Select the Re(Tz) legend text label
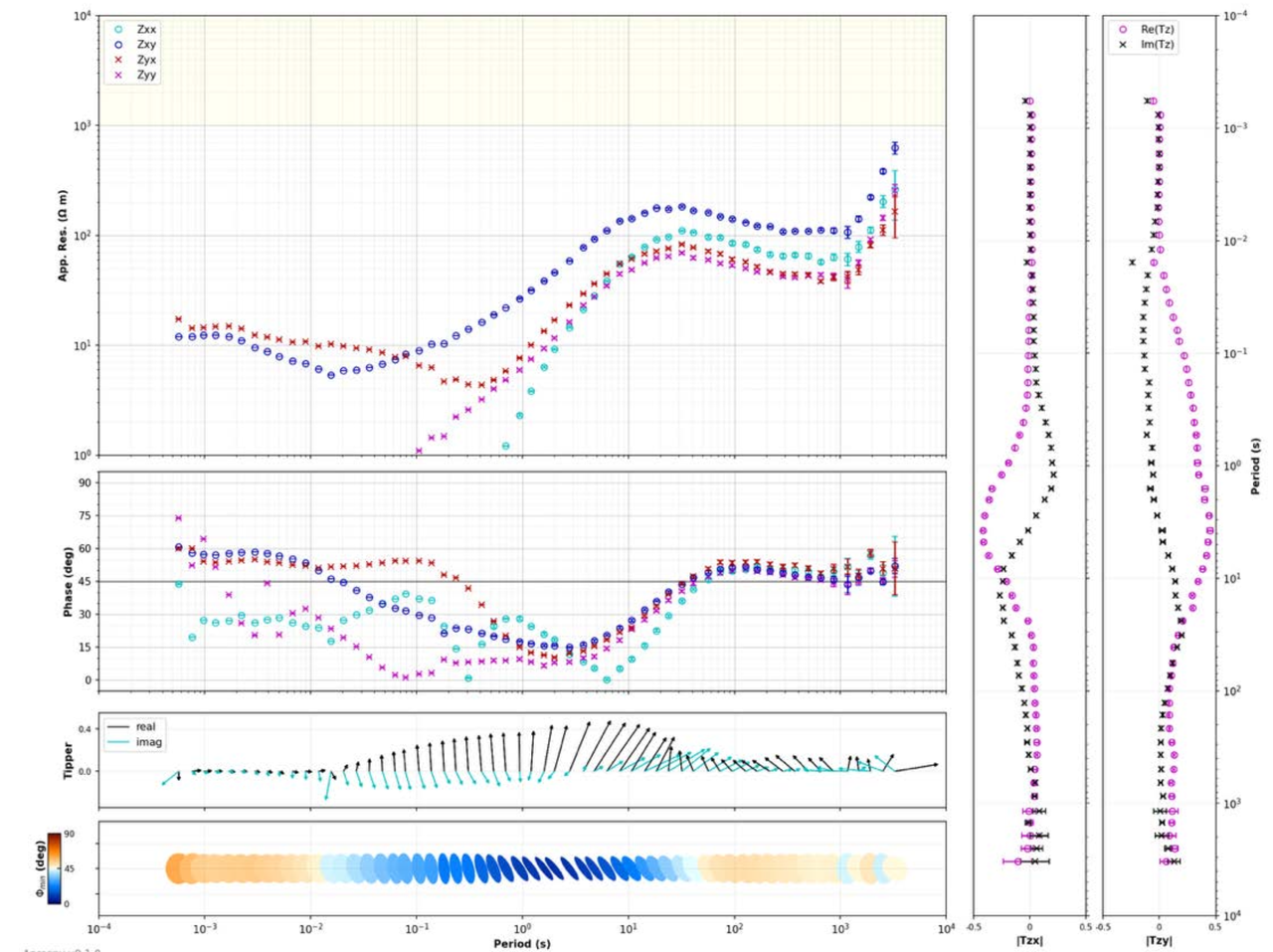Screen dimensions: 1273x952 (x=1157, y=30)
